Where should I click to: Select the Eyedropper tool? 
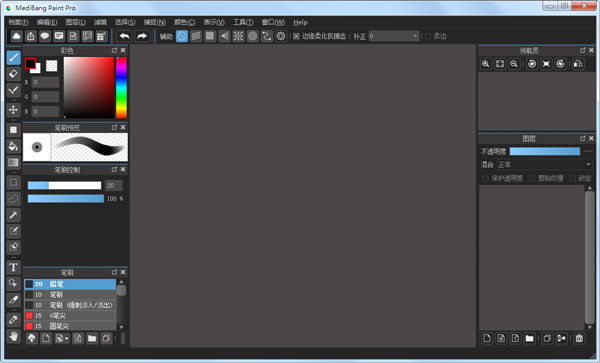pos(13,319)
